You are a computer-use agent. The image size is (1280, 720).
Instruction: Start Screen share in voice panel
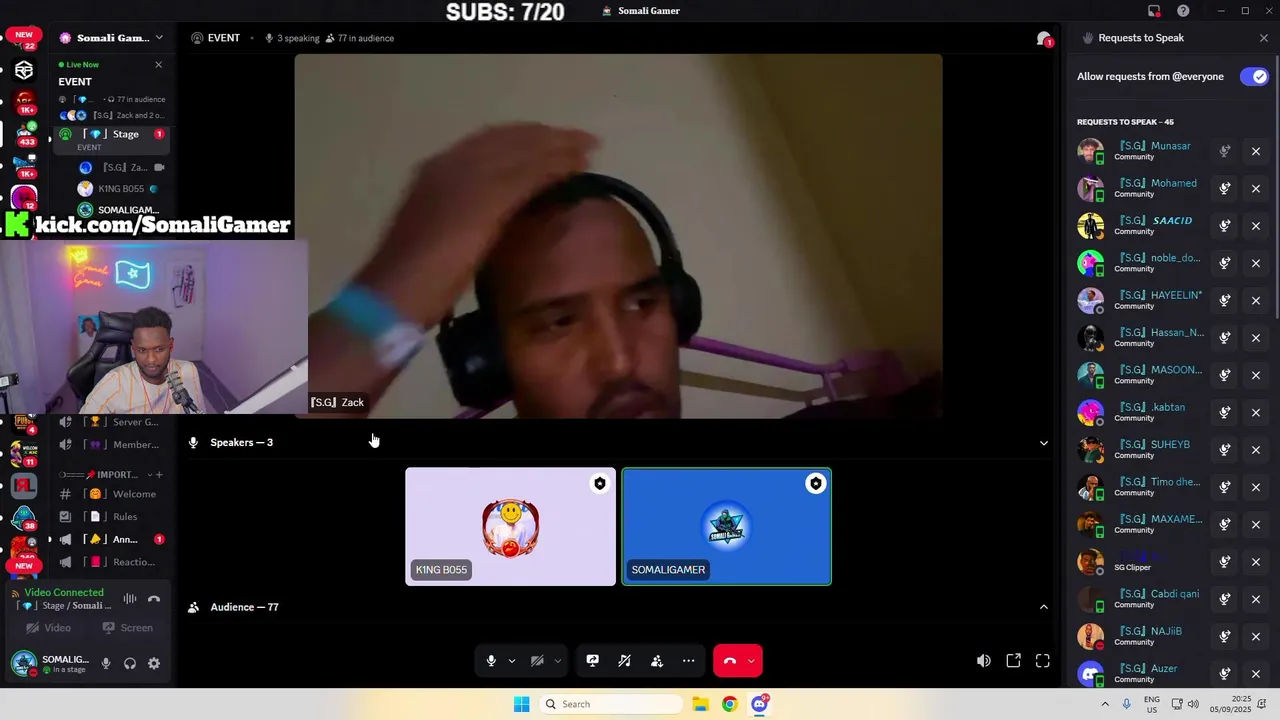coord(127,628)
